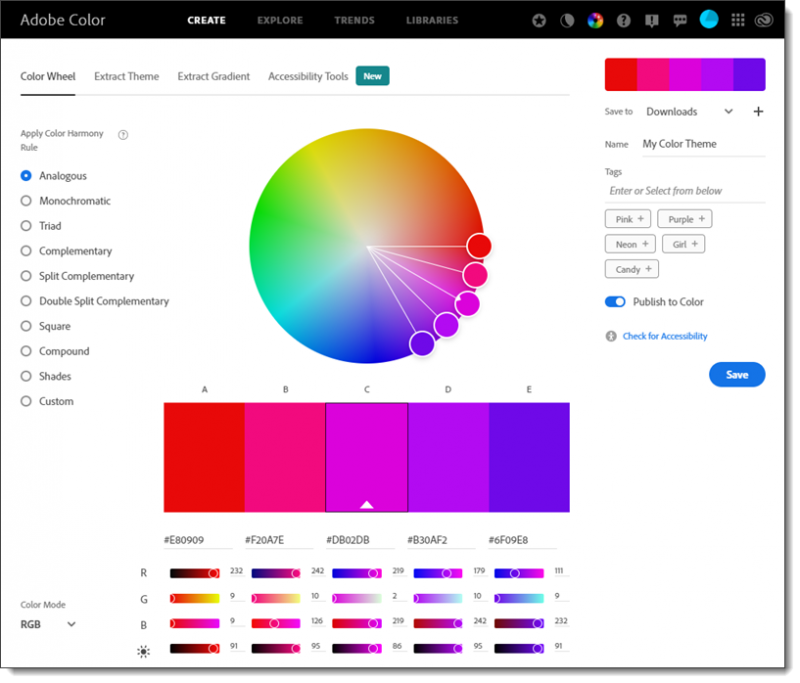Open the Accessibility Tools tab
The width and height of the screenshot is (800, 683).
pos(307,76)
